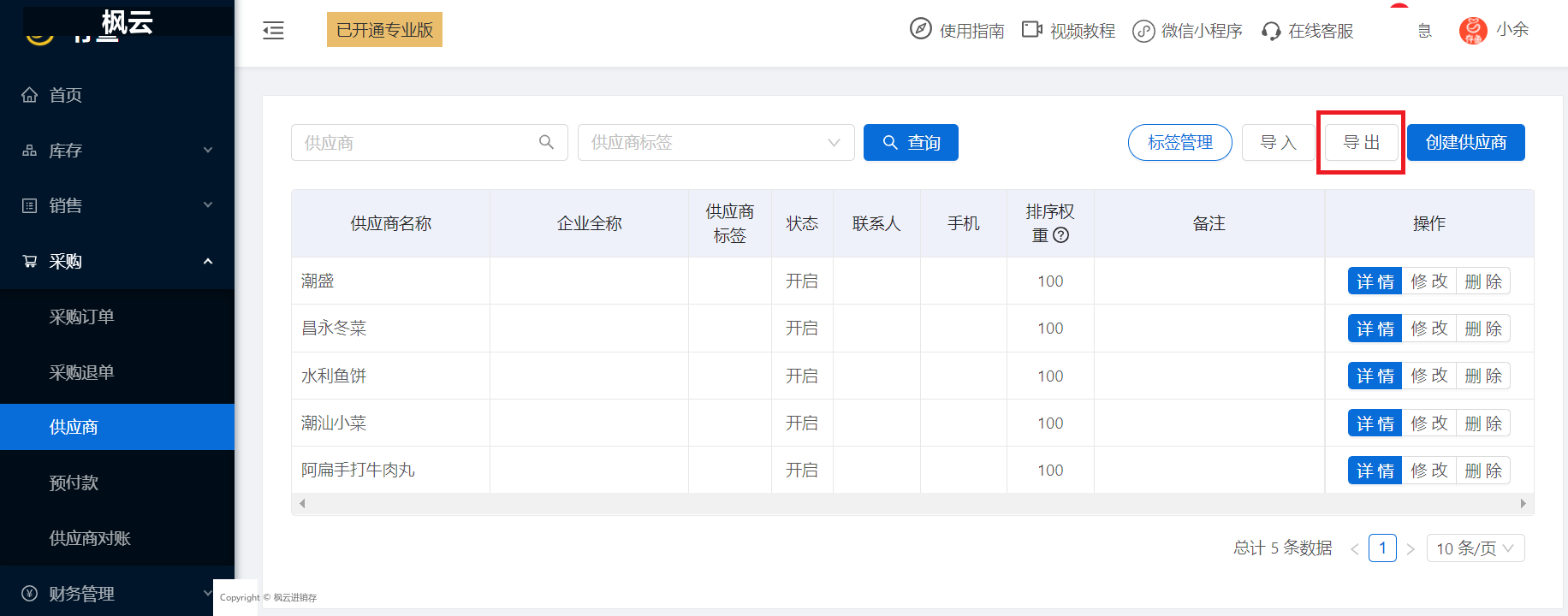1568x616 pixels.
Task: Open the 使用指南 compass icon
Action: point(920,29)
